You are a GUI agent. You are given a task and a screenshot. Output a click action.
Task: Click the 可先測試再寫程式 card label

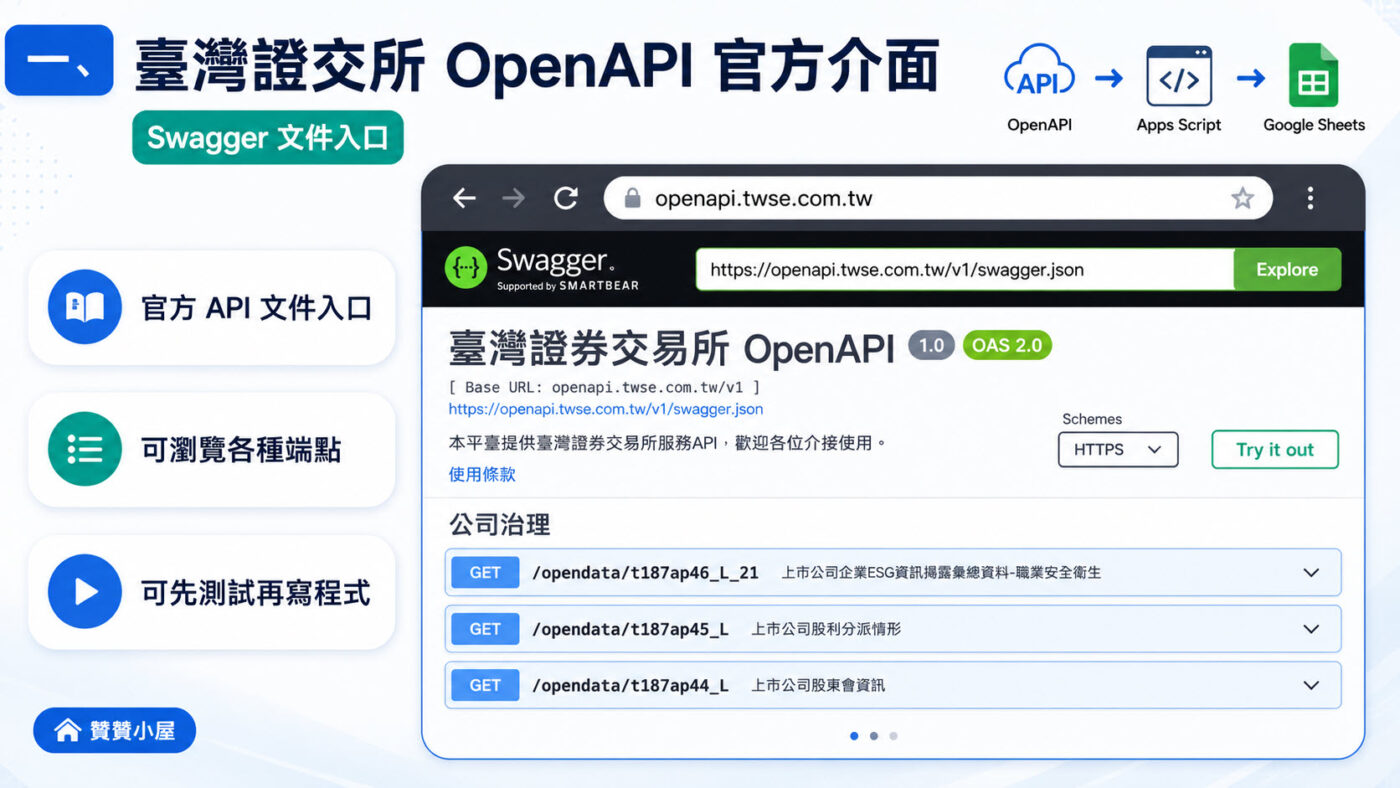(x=256, y=593)
